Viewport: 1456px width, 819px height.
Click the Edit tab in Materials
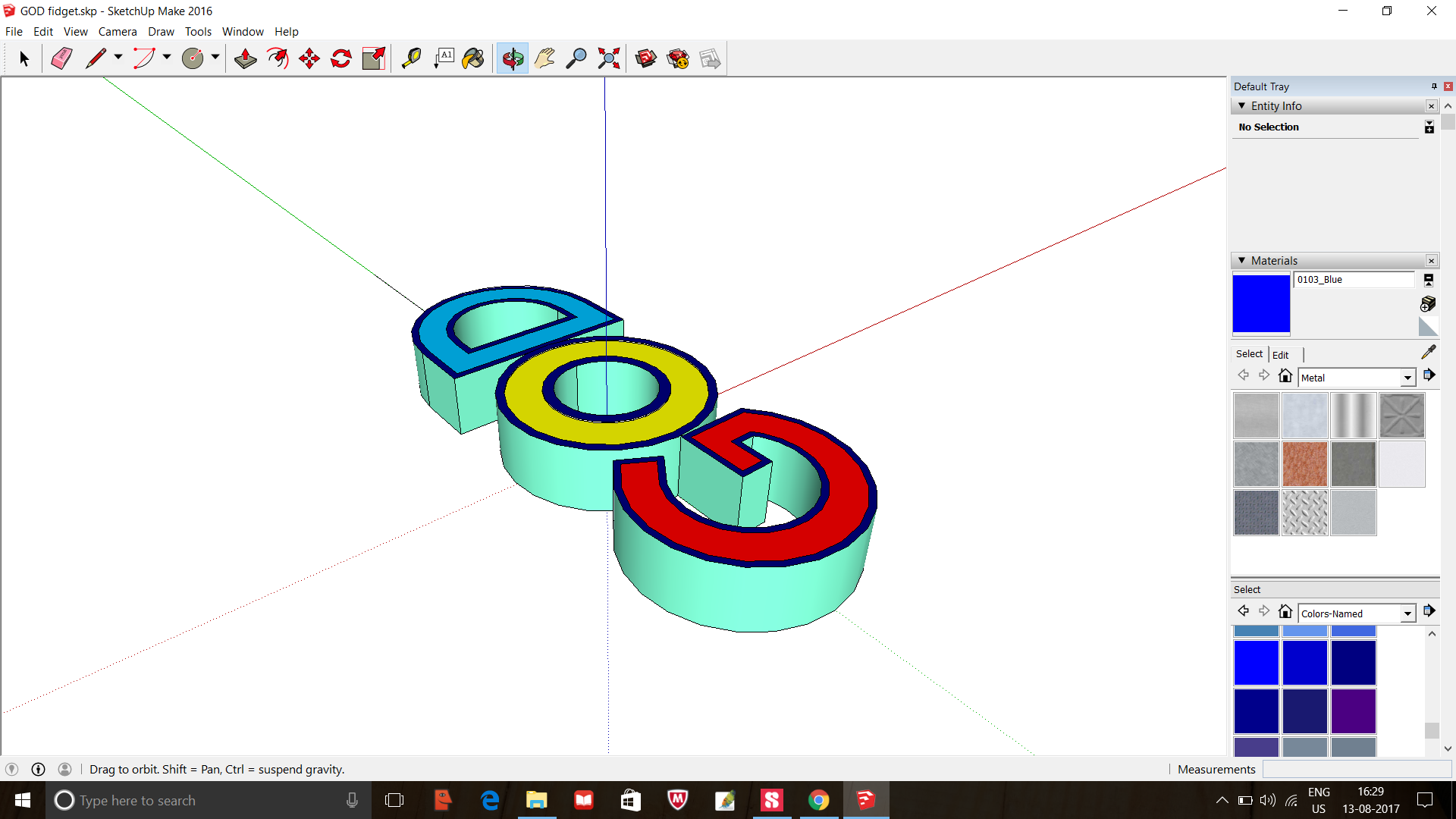[1280, 354]
